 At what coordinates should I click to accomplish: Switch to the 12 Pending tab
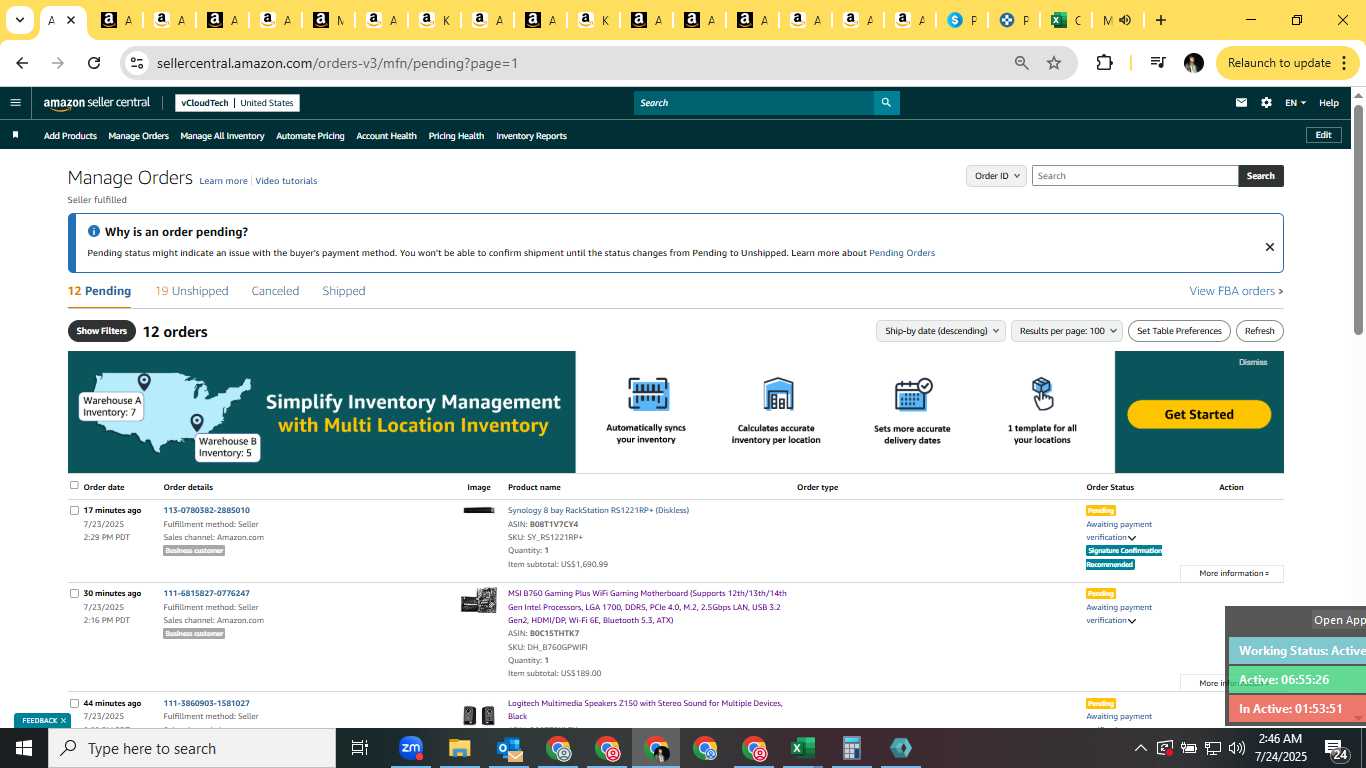99,291
